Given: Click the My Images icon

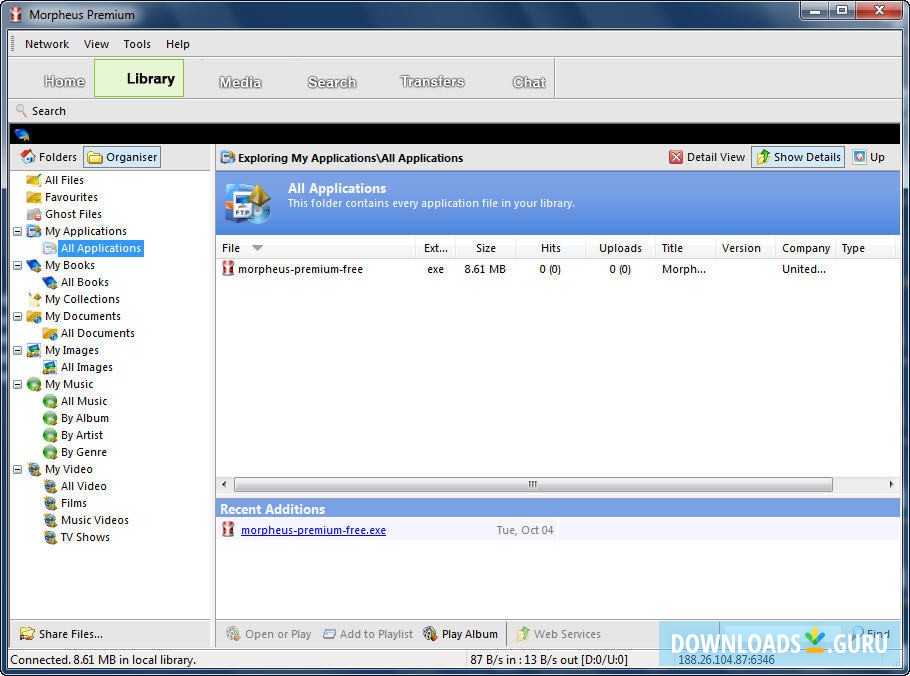Looking at the screenshot, I should pyautogui.click(x=34, y=350).
